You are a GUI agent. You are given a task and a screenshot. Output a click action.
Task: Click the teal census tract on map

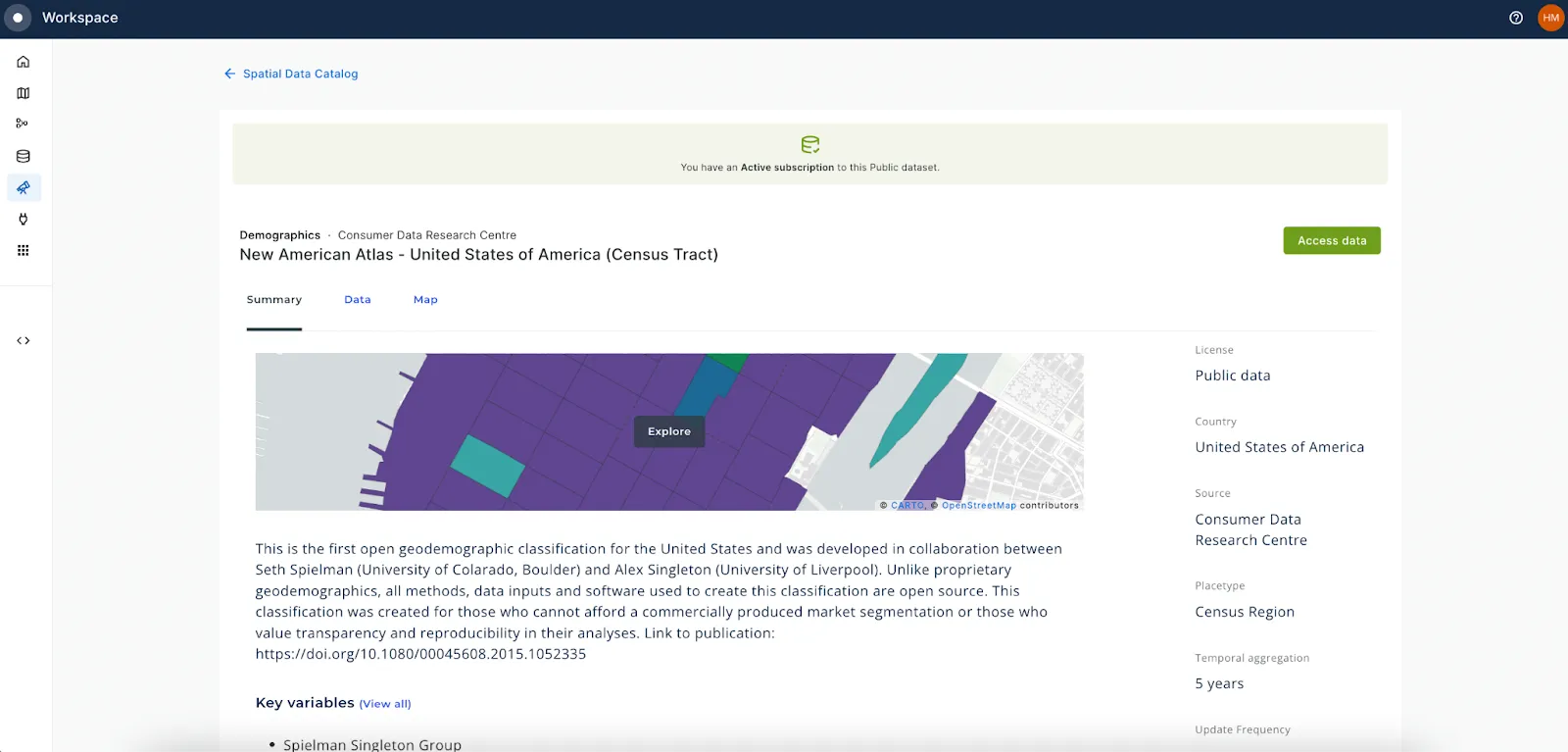pos(487,465)
